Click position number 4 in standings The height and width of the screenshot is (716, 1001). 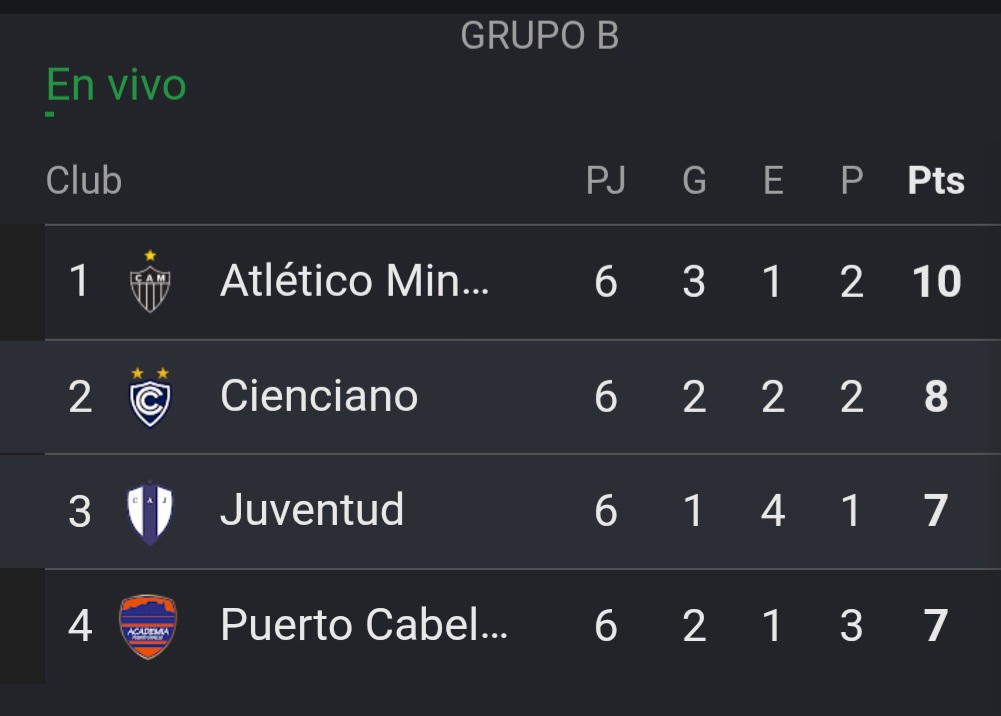[x=80, y=625]
